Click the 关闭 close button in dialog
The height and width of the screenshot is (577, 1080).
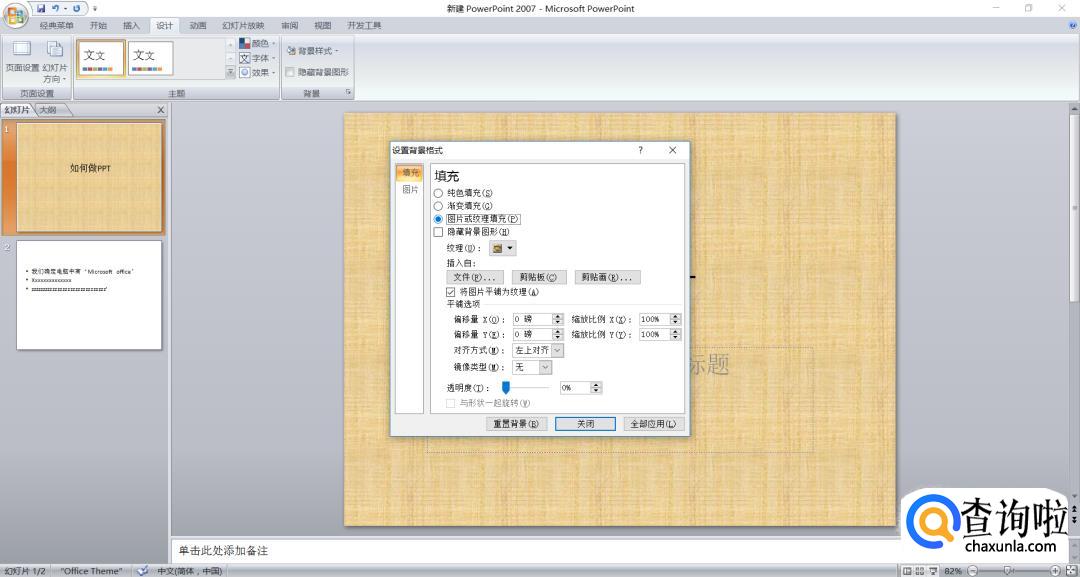click(585, 424)
